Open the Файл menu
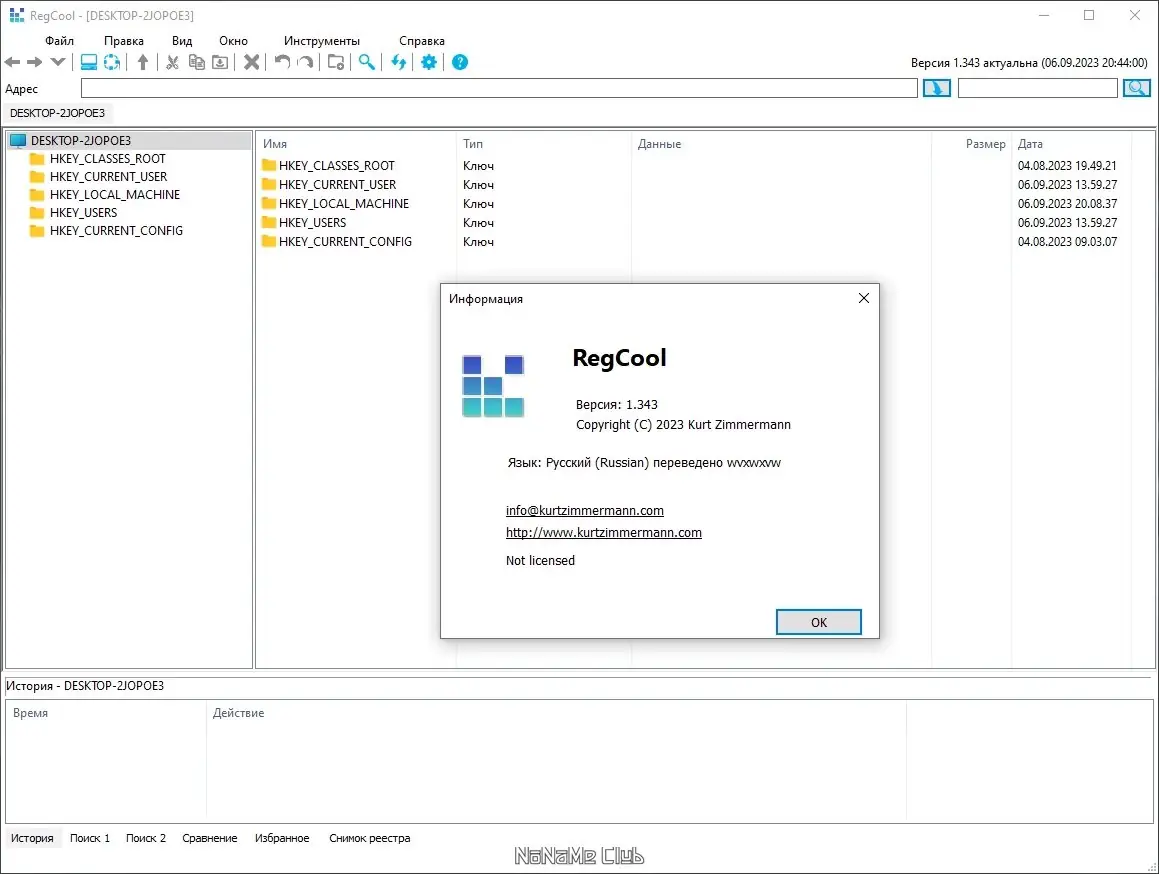1159x874 pixels. coord(59,41)
